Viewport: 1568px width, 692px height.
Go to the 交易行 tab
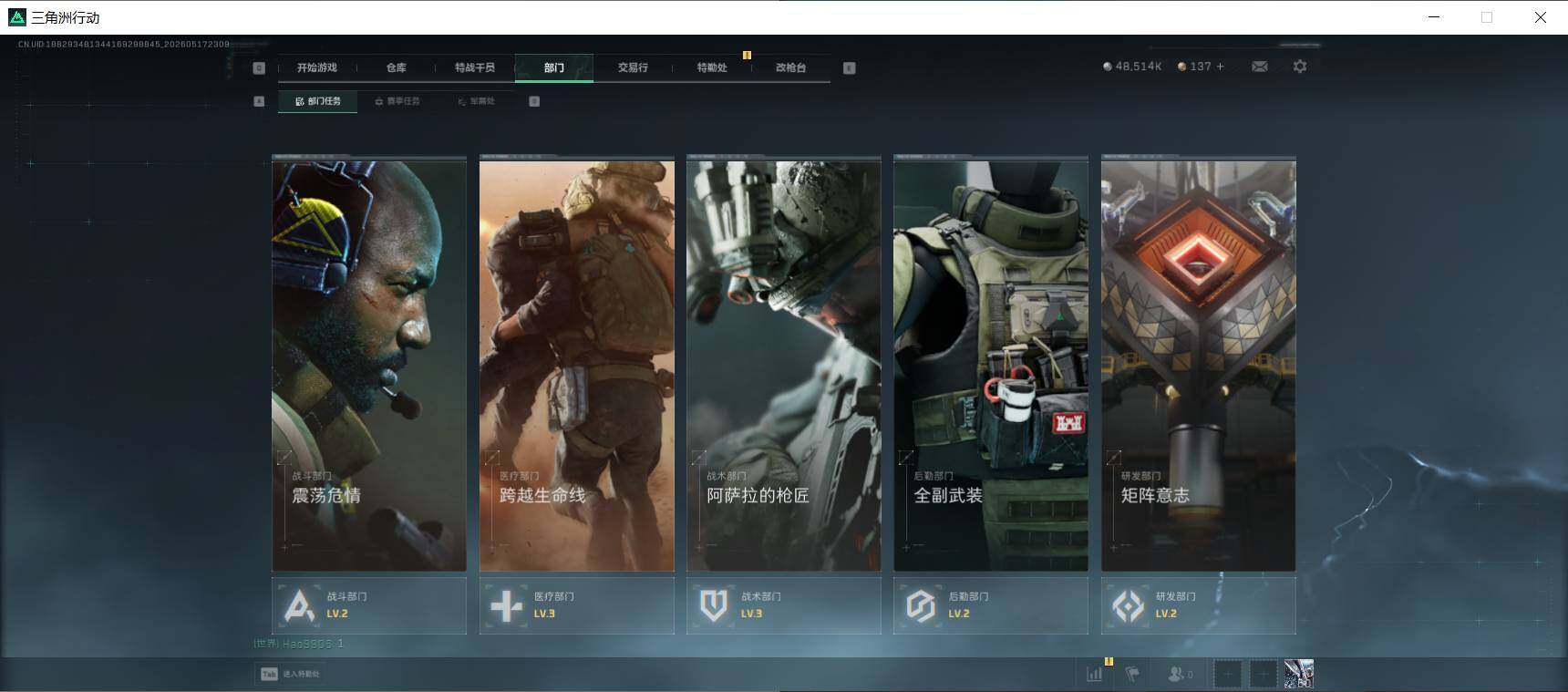(x=633, y=67)
